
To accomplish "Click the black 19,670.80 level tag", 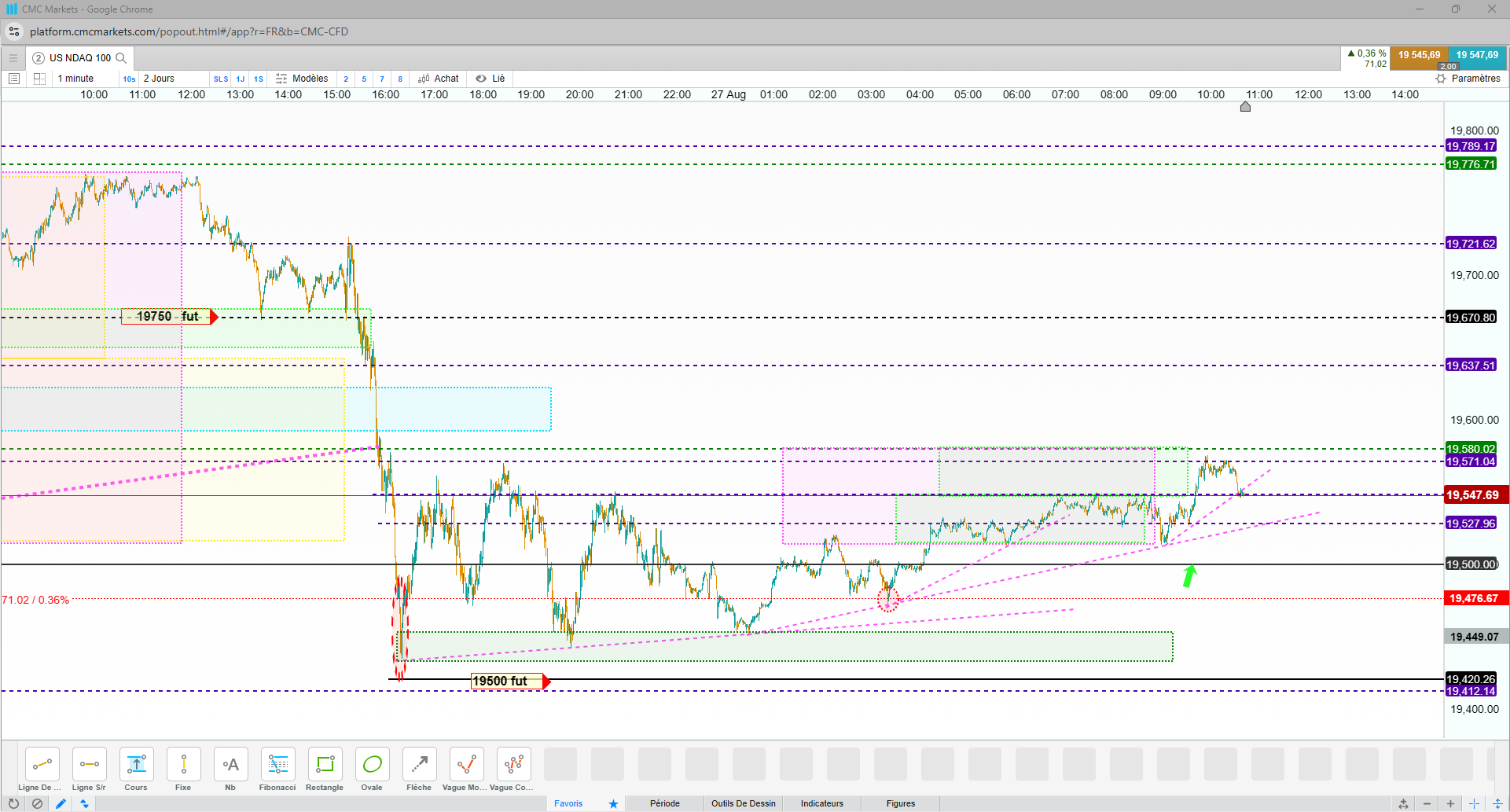I will coord(1471,318).
